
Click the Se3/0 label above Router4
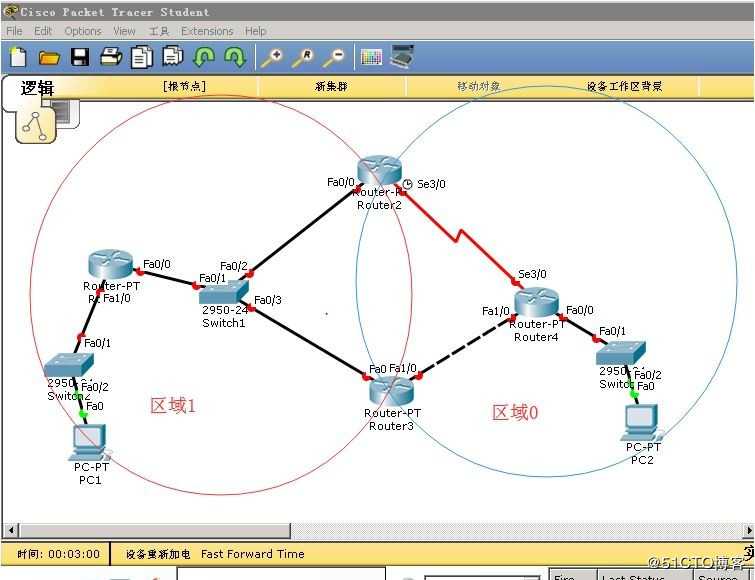tap(532, 274)
